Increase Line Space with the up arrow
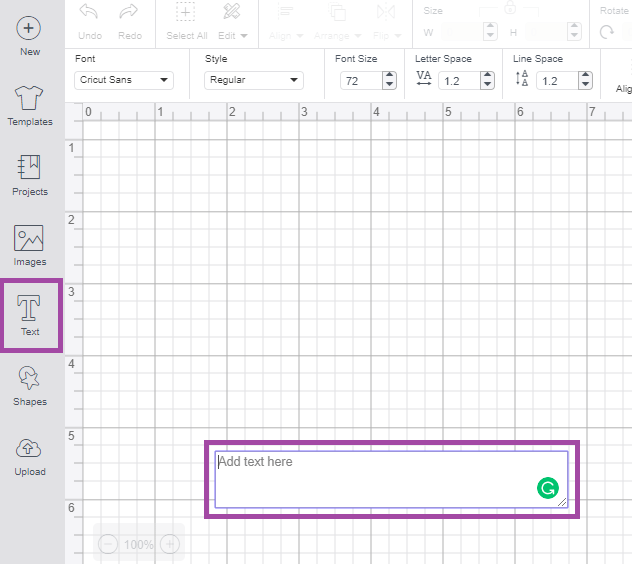The image size is (632, 564). pos(585,76)
